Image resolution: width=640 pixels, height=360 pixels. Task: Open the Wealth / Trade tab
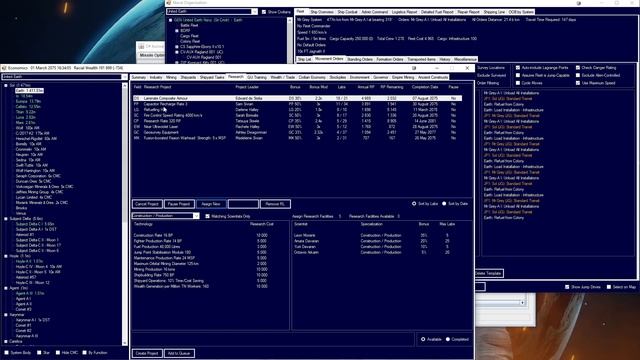coord(283,77)
